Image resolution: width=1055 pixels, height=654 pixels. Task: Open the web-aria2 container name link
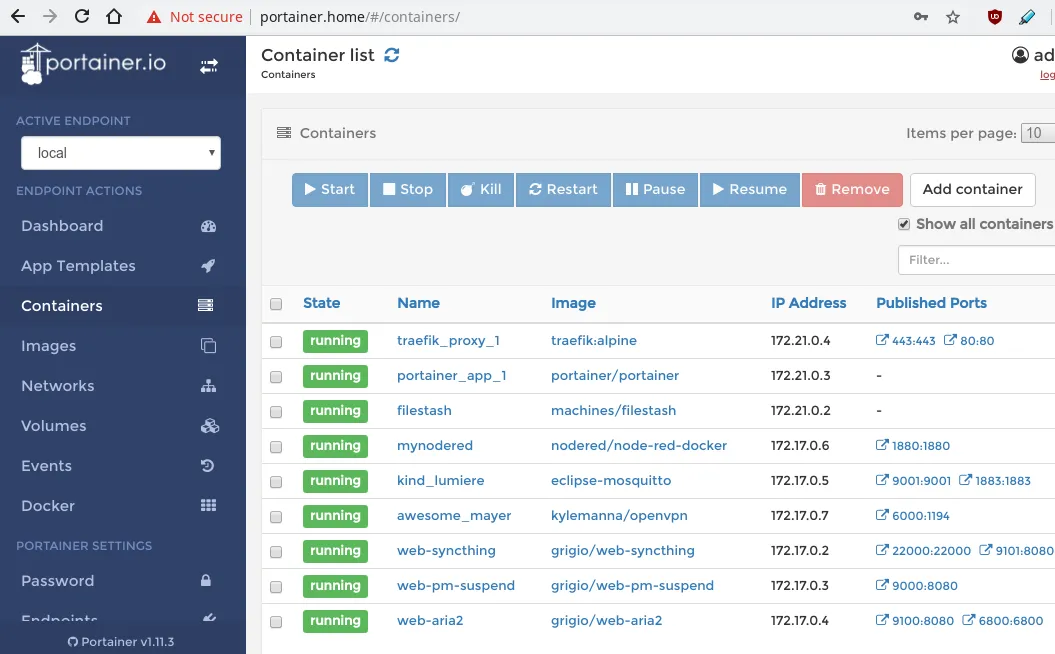(x=430, y=620)
